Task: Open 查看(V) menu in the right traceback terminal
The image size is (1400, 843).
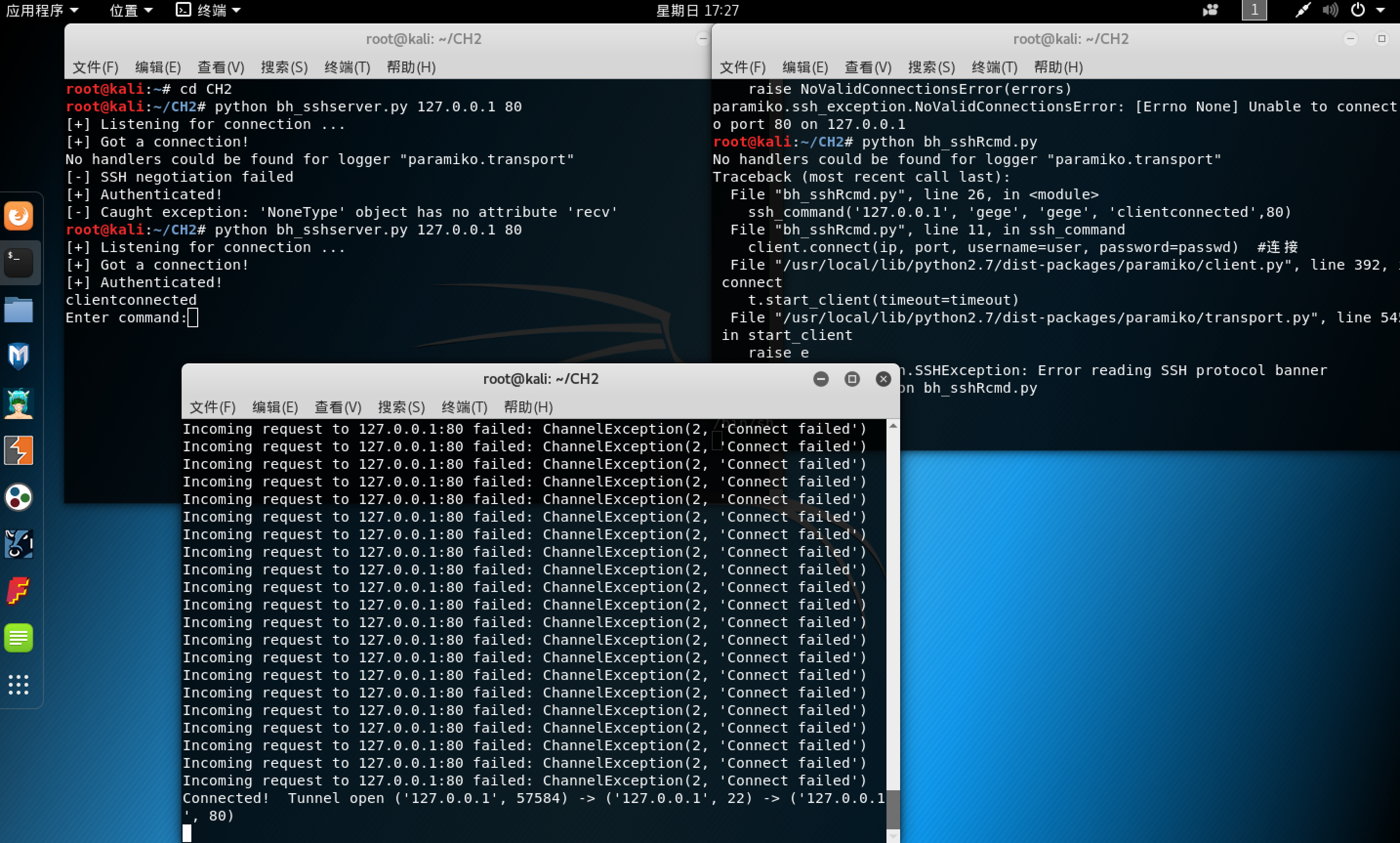Action: [x=868, y=67]
